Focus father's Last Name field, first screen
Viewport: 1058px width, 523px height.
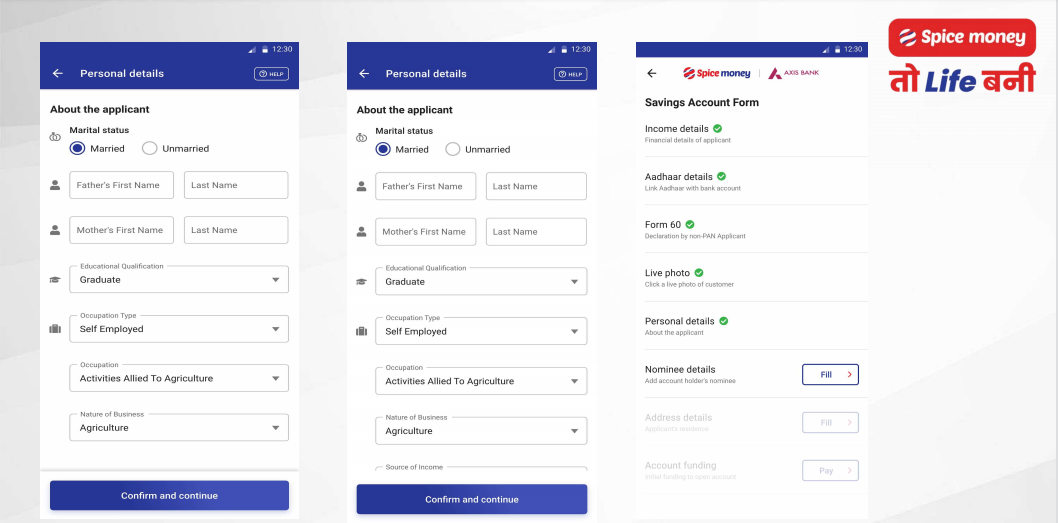pos(236,185)
